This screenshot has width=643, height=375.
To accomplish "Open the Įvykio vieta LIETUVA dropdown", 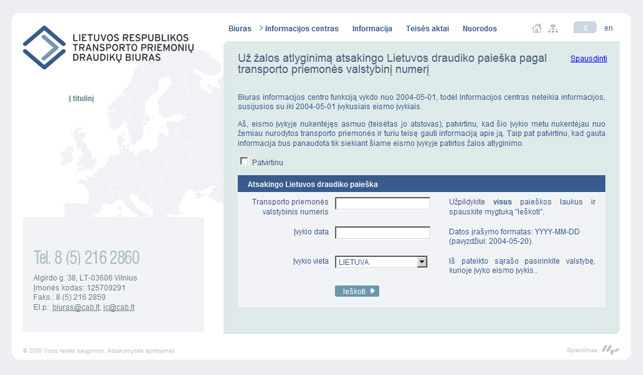I will point(381,262).
